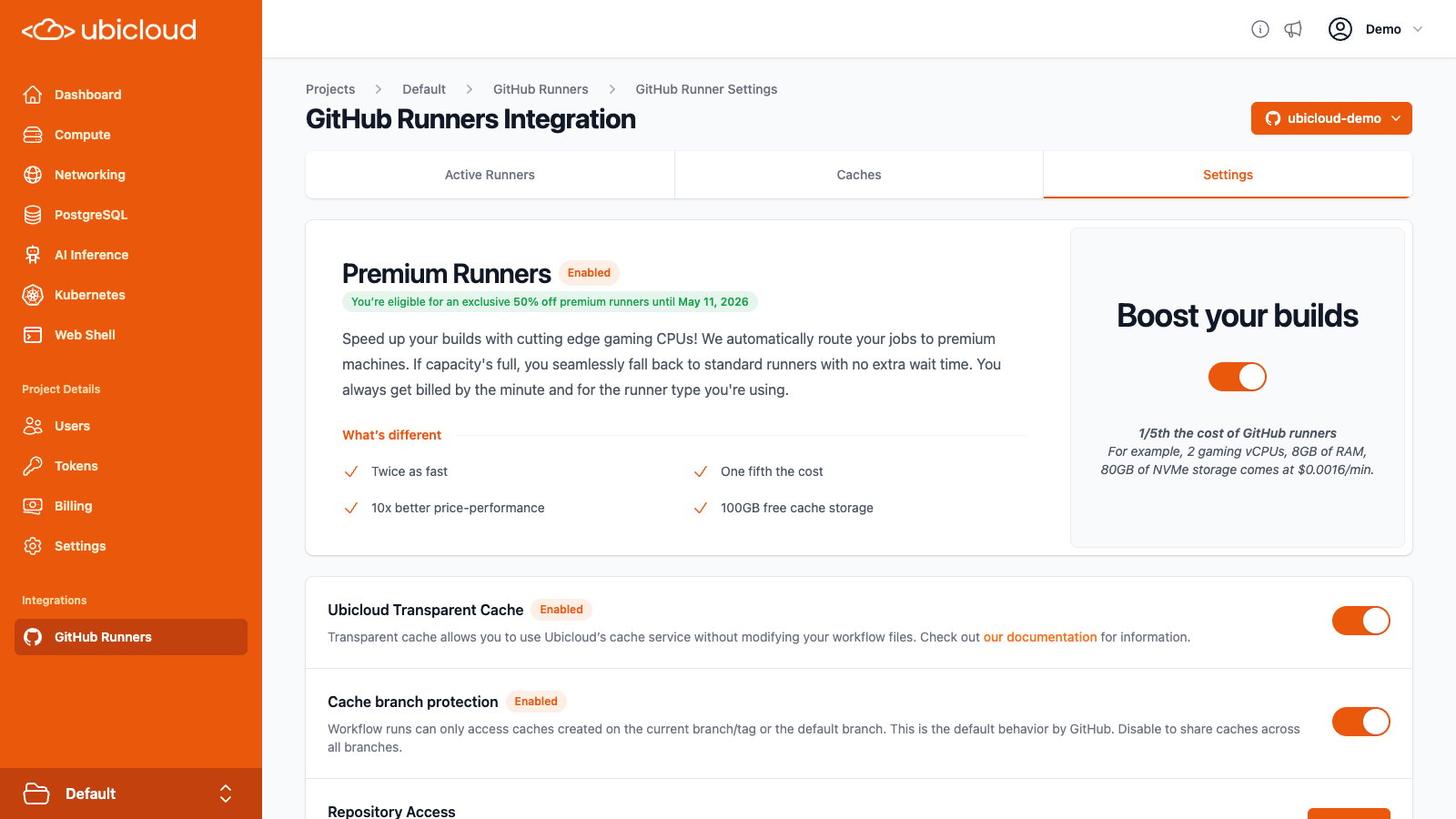Follow the 'our documentation' link
The image size is (1456, 819).
coord(1040,637)
